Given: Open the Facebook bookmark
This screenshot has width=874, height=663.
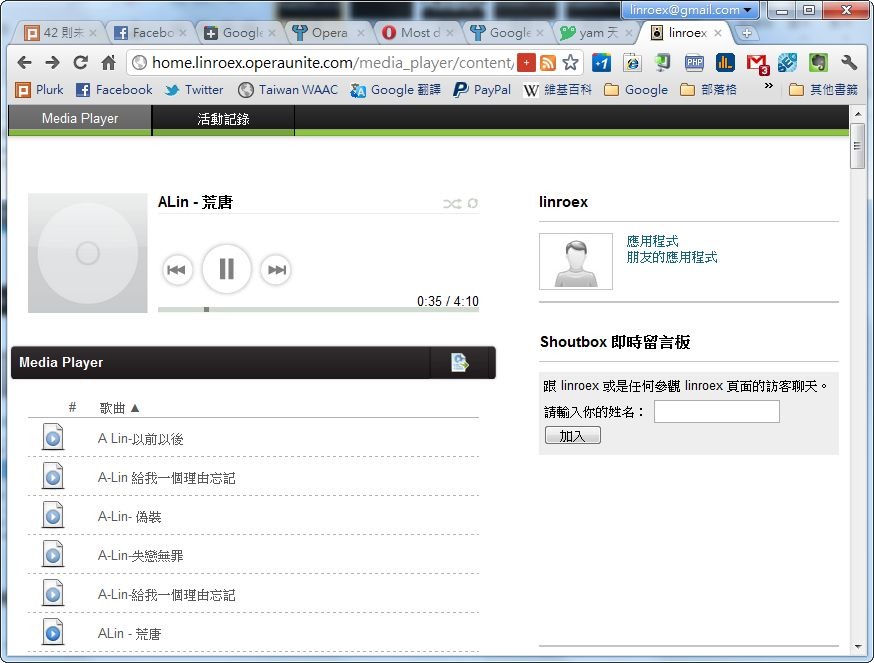Looking at the screenshot, I should (114, 89).
